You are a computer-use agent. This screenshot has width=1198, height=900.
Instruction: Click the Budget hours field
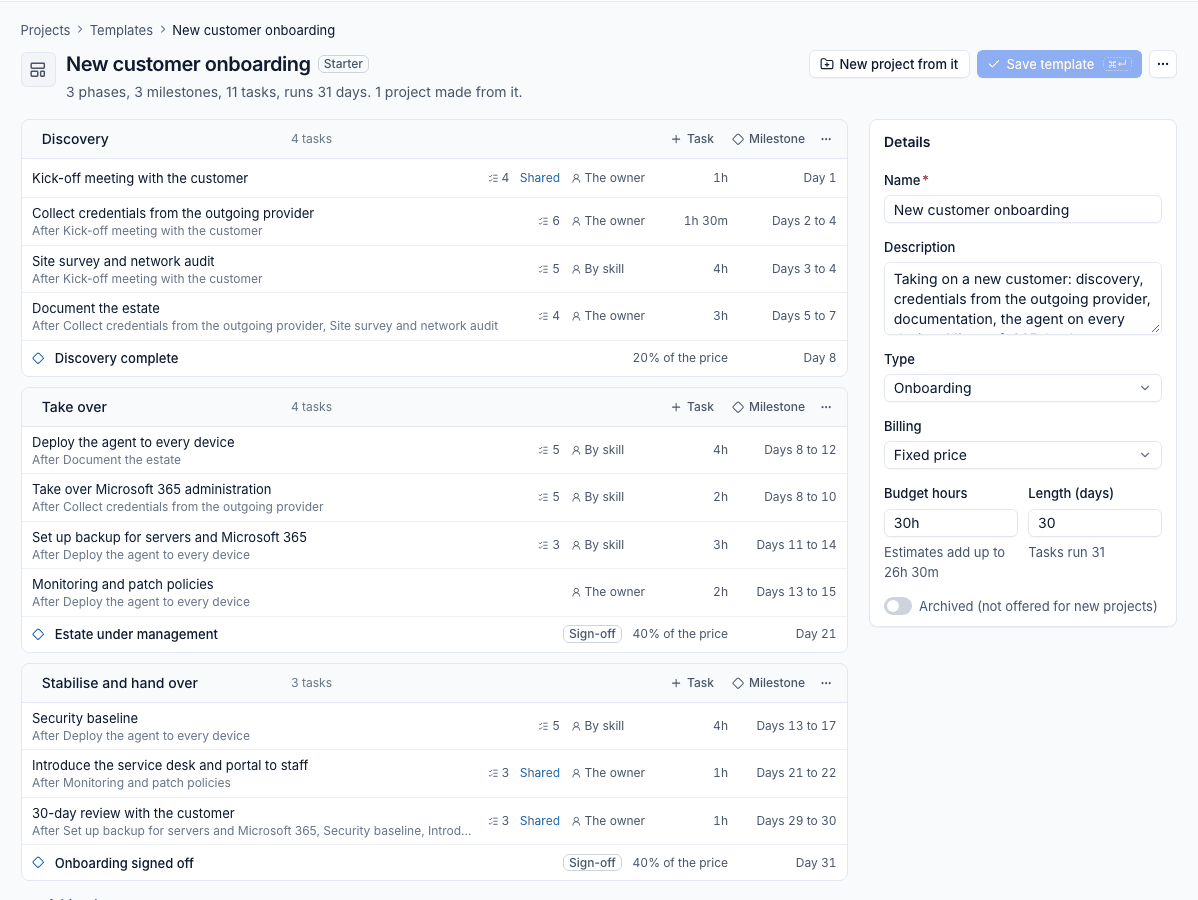click(x=950, y=523)
